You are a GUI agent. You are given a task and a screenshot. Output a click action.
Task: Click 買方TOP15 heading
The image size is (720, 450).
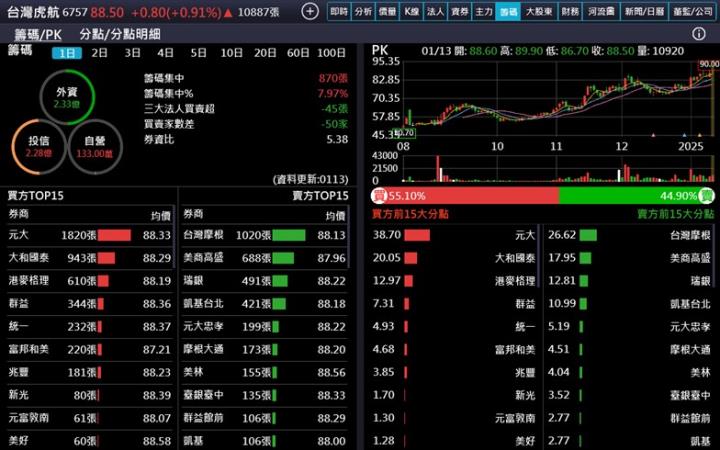point(35,196)
